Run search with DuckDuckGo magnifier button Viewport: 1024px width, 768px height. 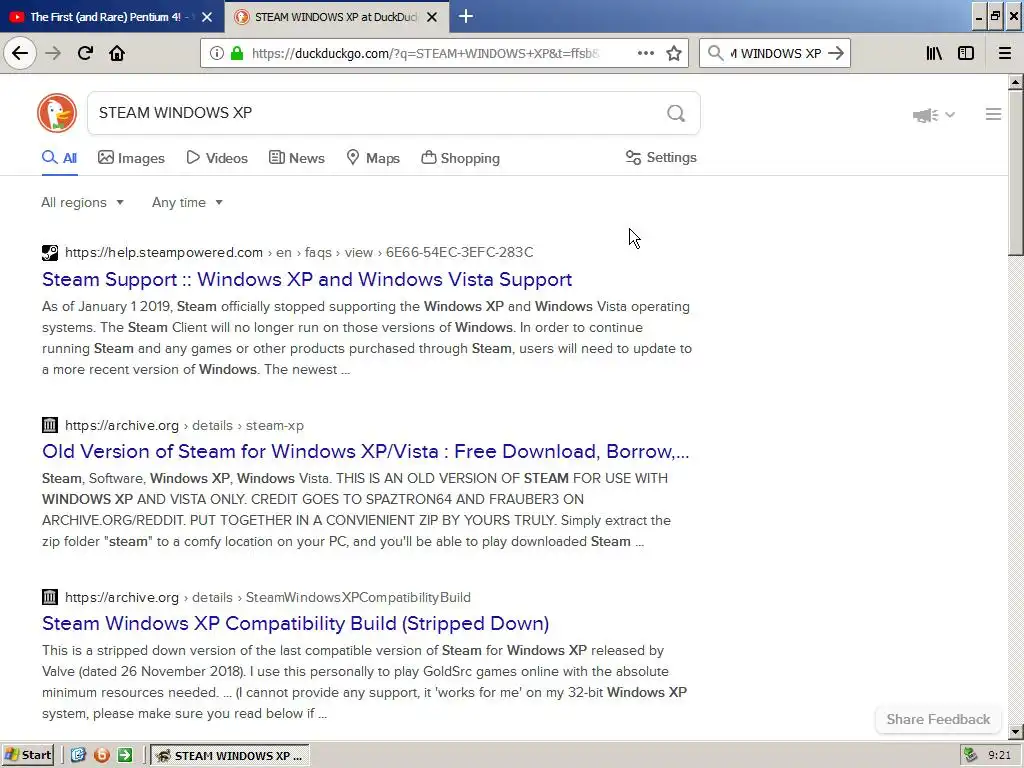click(676, 114)
